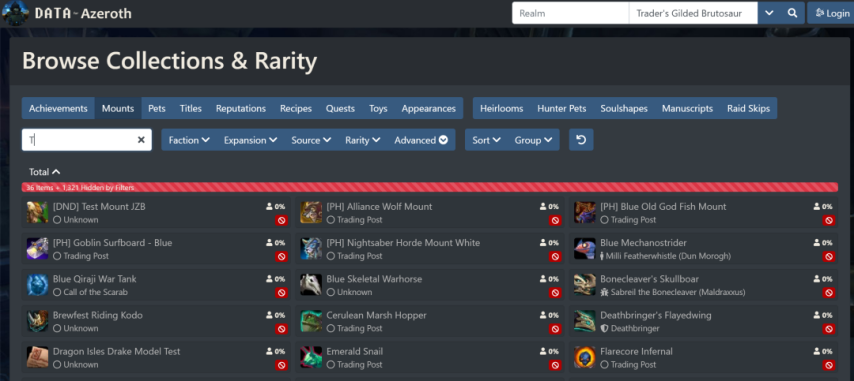
Task: Expand the Advanced filter options
Action: [x=421, y=140]
